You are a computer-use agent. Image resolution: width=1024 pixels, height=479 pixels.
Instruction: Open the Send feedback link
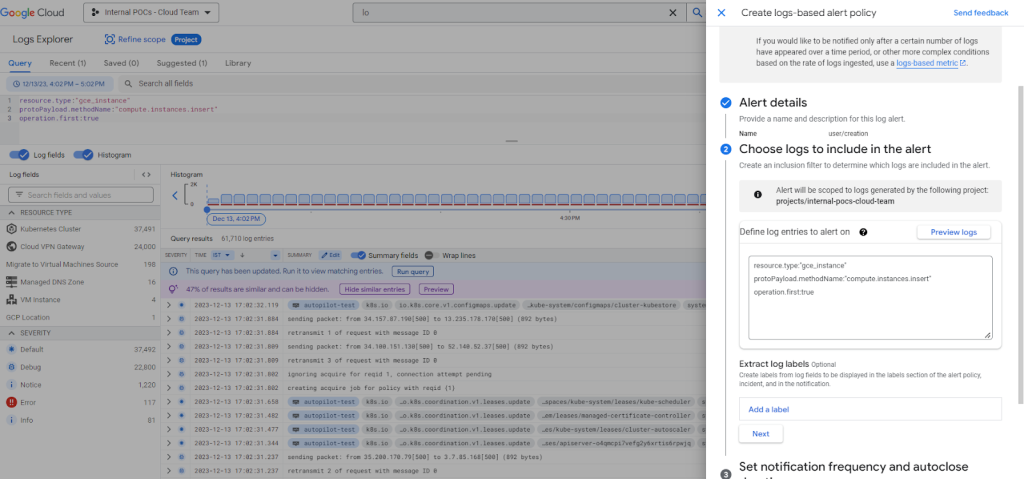tap(980, 12)
